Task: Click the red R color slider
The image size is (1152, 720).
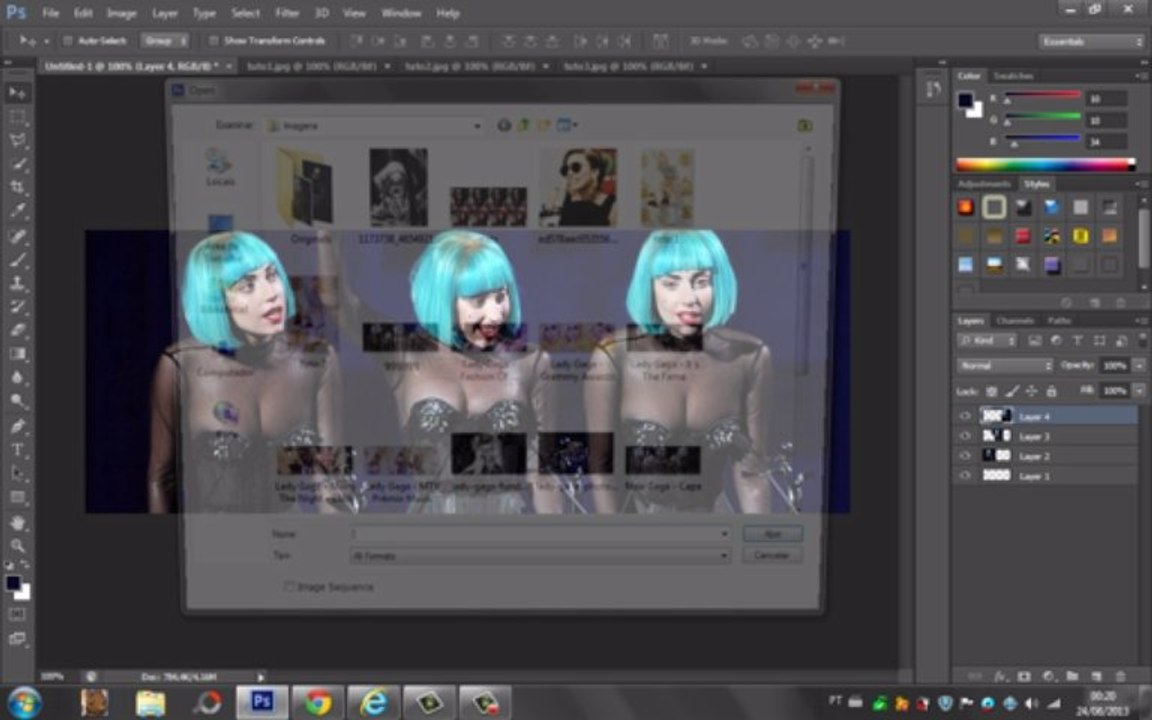Action: [1042, 96]
